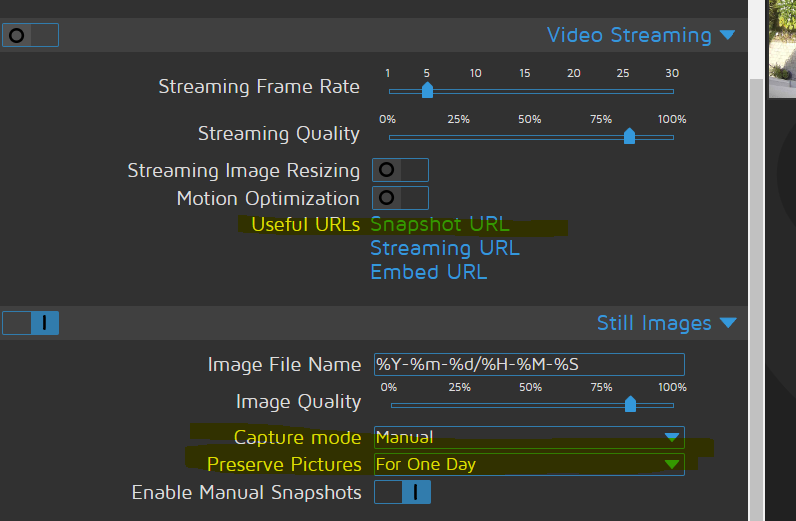Viewport: 796px width, 521px height.
Task: Collapse the Still Images section arrow
Action: [727, 323]
